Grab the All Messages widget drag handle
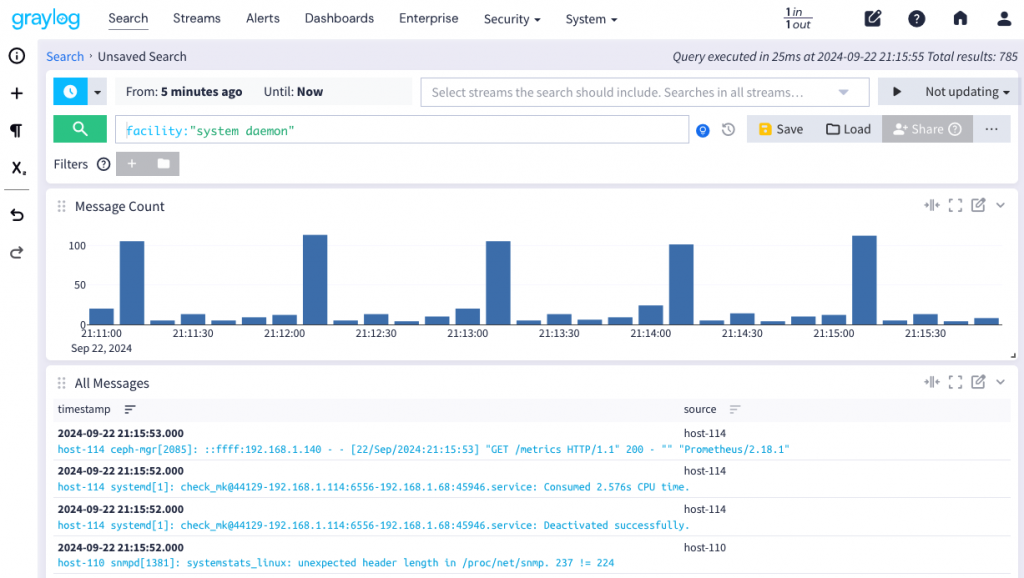Image resolution: width=1024 pixels, height=578 pixels. coord(61,383)
